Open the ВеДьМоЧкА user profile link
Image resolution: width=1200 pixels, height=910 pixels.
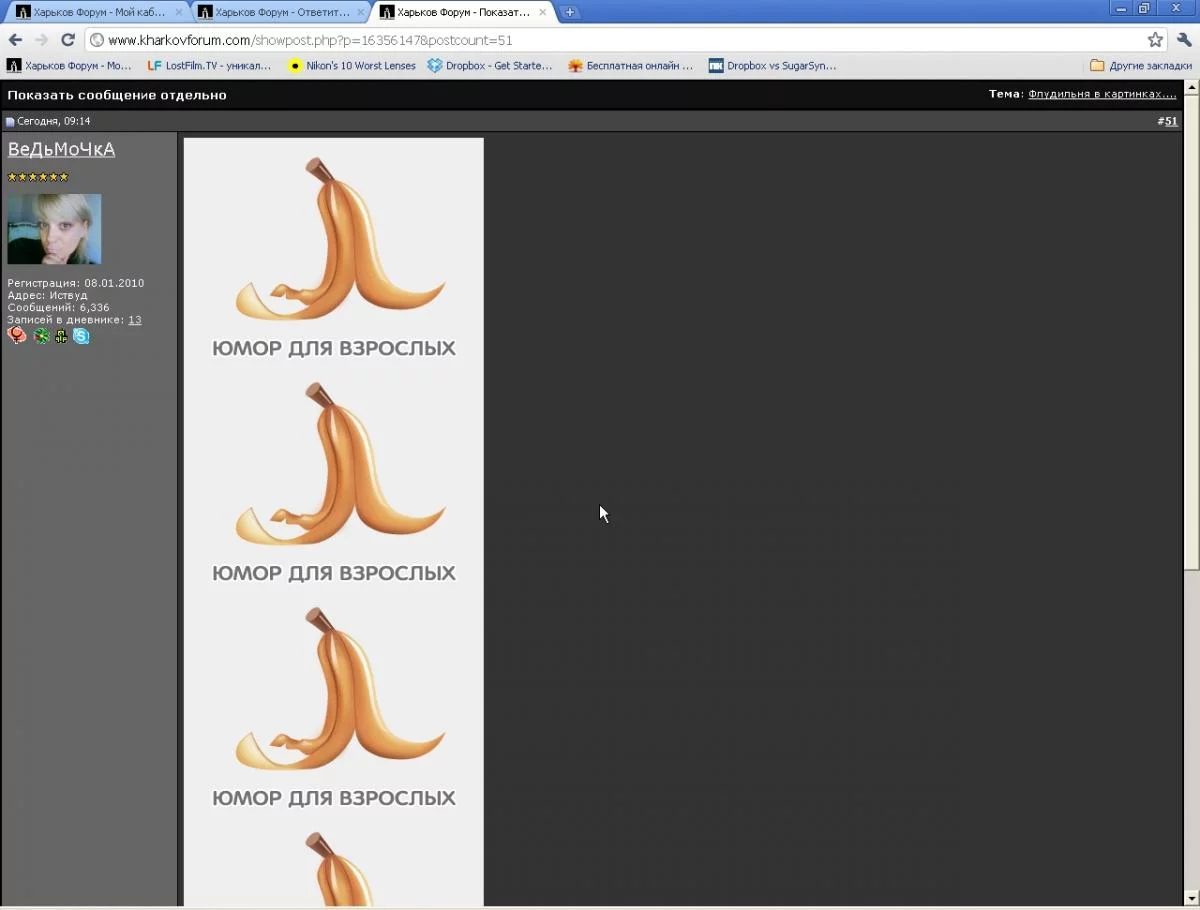pos(61,149)
